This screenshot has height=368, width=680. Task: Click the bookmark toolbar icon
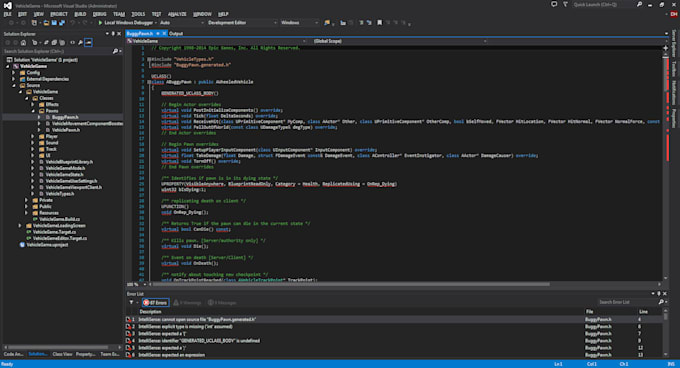click(x=380, y=23)
